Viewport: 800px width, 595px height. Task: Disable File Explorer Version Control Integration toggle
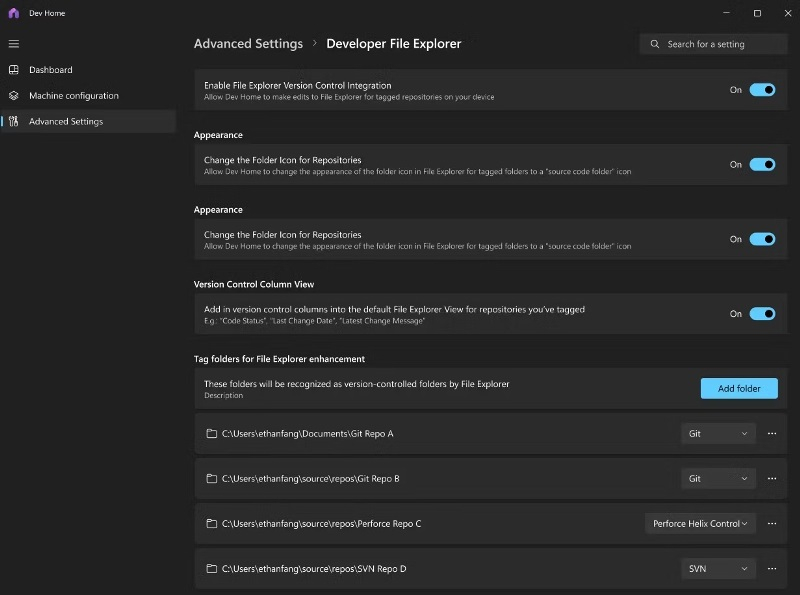tap(762, 90)
